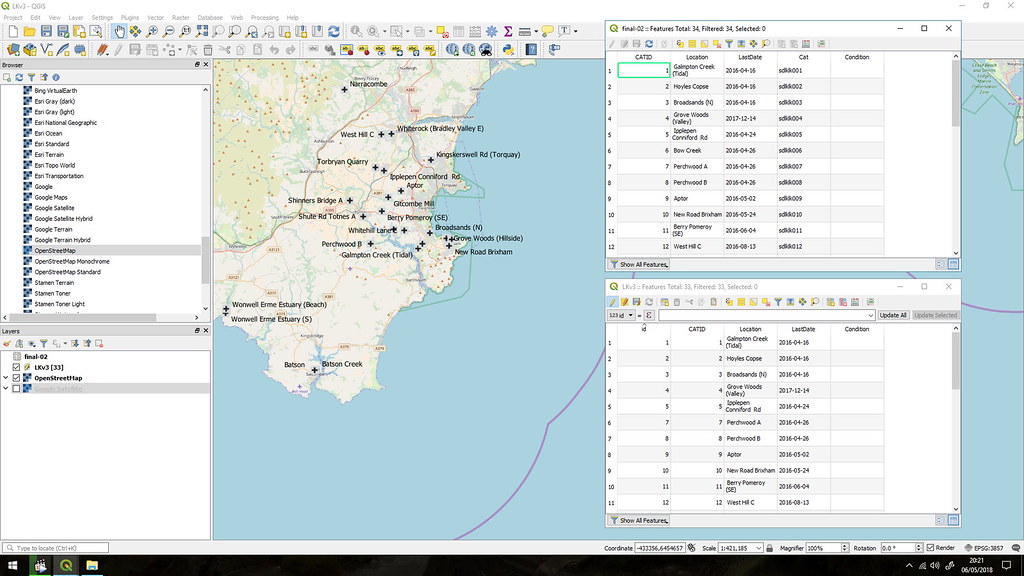Open the Processing menu
1024x576 pixels.
[x=264, y=18]
